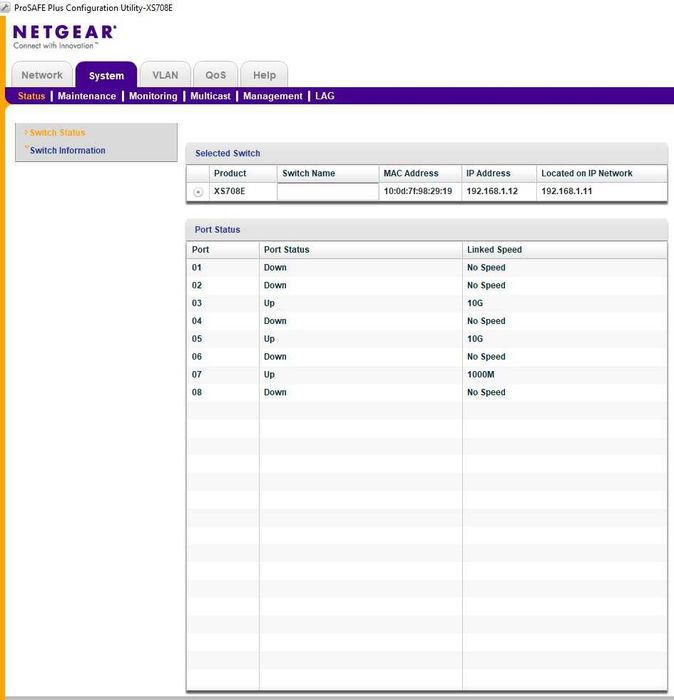Image resolution: width=674 pixels, height=700 pixels.
Task: Click the IP Address column header
Action: 499,173
